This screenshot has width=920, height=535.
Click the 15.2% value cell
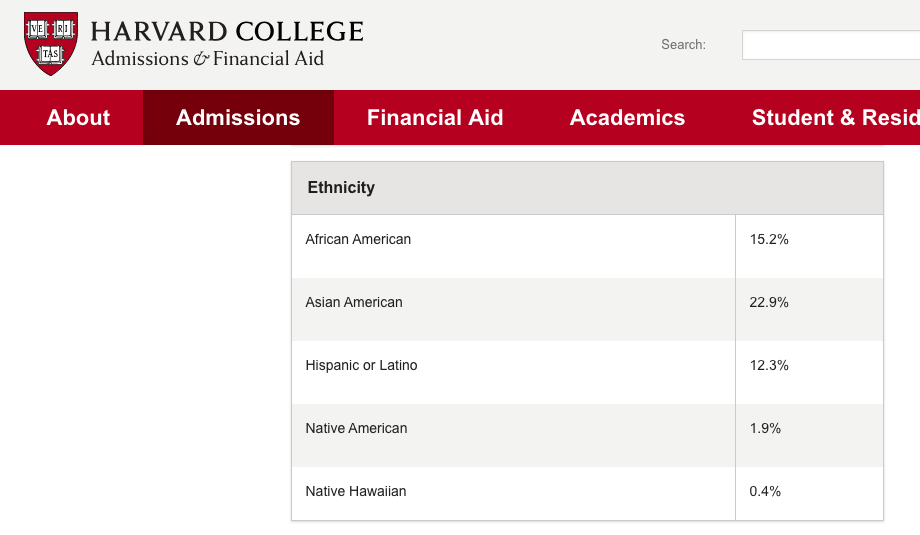769,239
